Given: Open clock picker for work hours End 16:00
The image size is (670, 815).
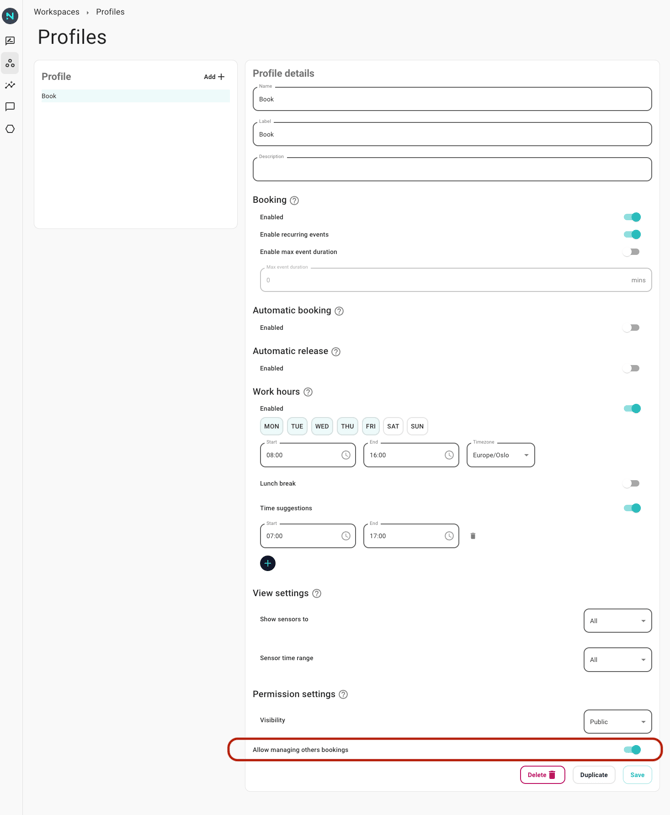Looking at the screenshot, I should click(449, 455).
